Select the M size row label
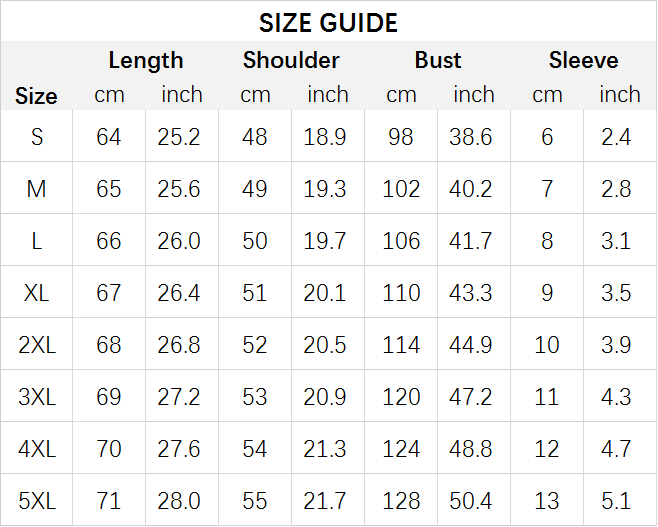Image resolution: width=658 pixels, height=527 pixels. [37, 188]
